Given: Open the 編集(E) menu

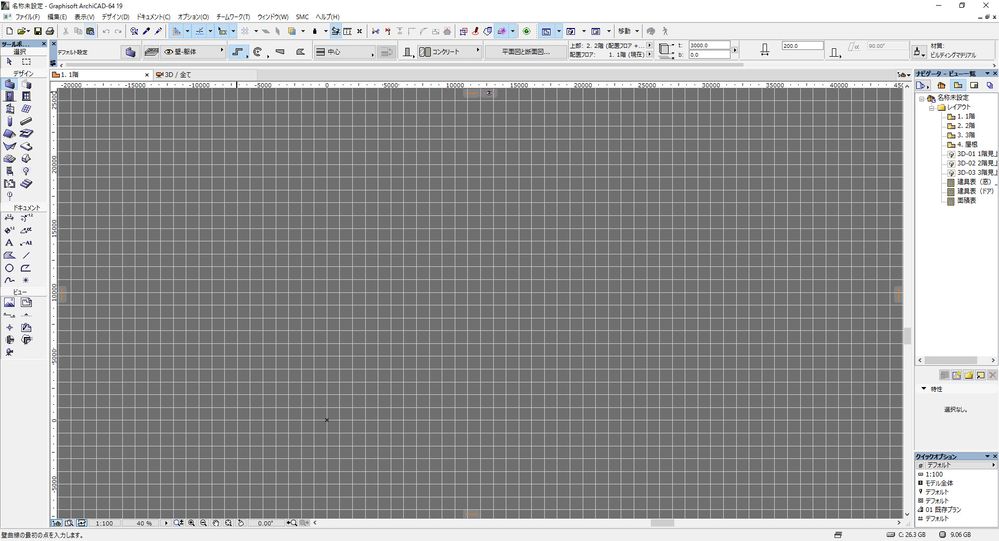Looking at the screenshot, I should pyautogui.click(x=57, y=17).
